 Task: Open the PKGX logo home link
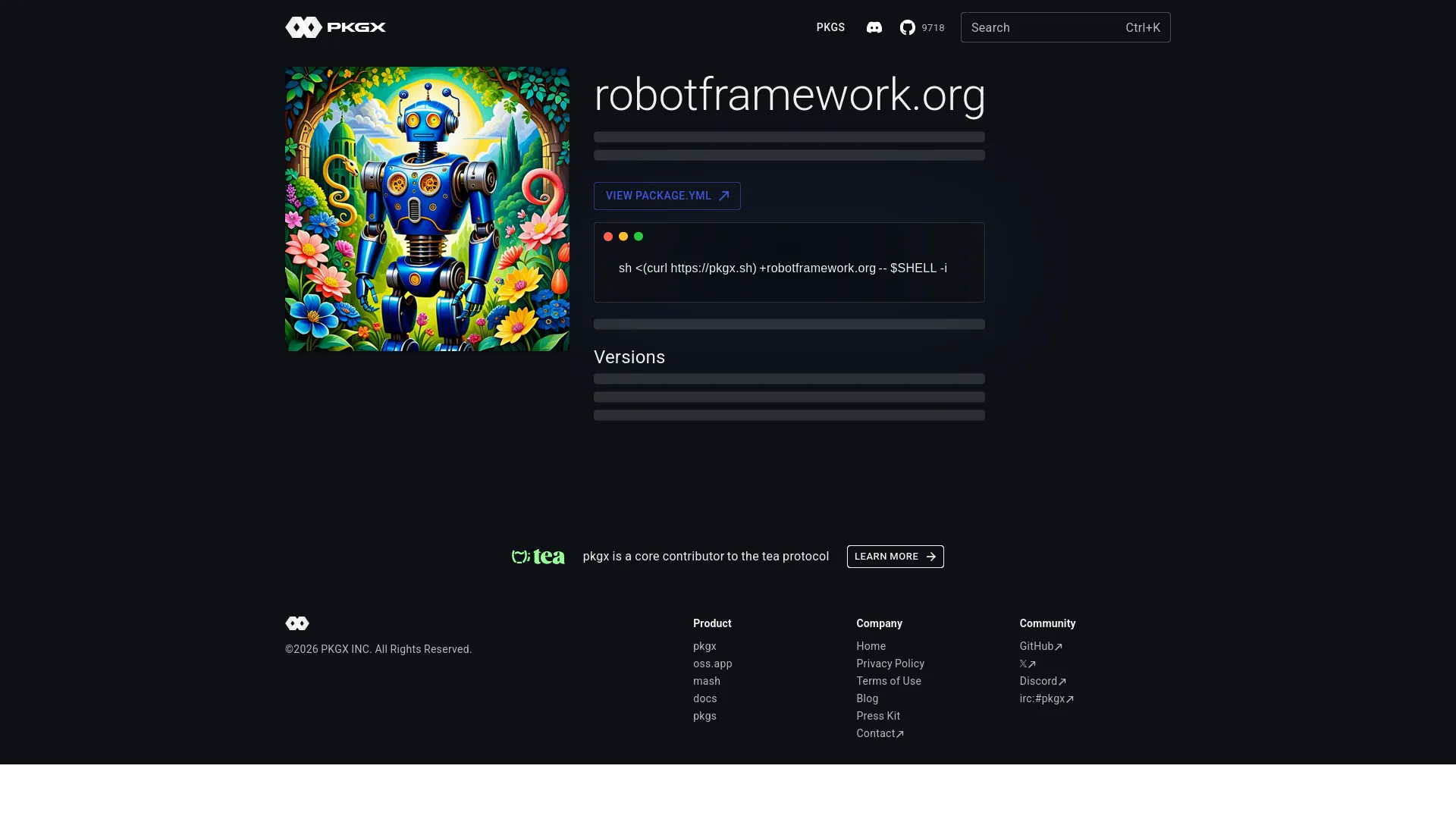(335, 27)
